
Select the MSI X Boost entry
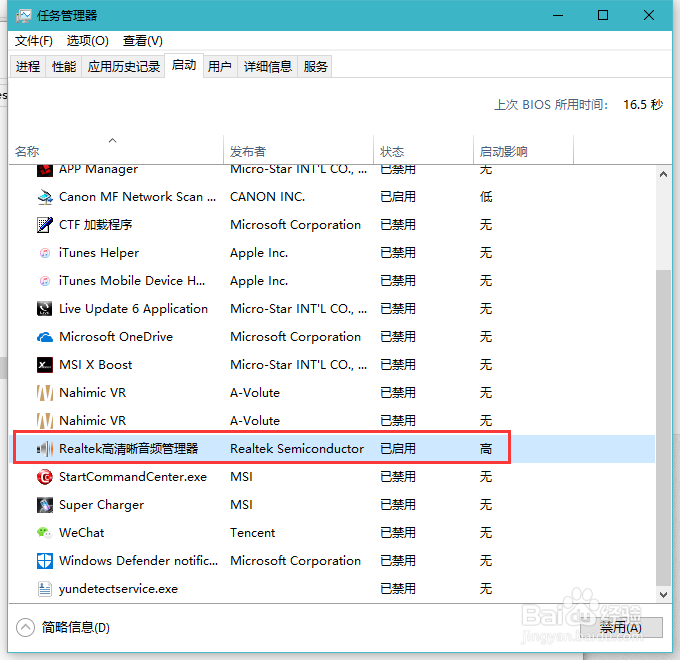[x=95, y=365]
